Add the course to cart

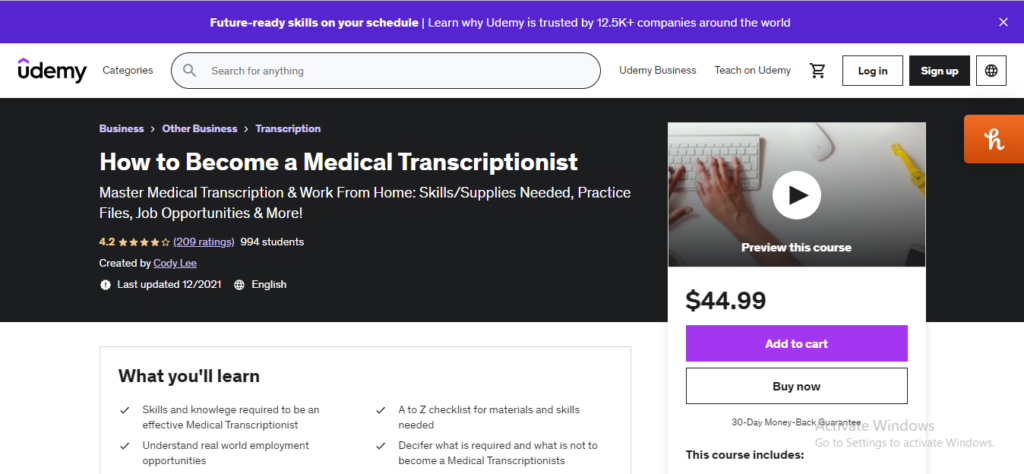pos(796,343)
